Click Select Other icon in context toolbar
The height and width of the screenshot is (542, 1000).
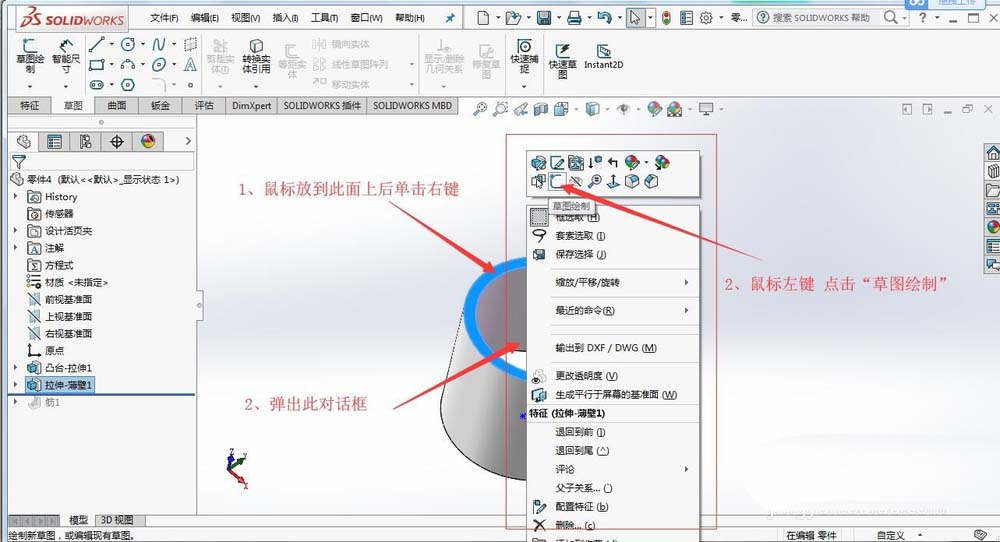539,181
